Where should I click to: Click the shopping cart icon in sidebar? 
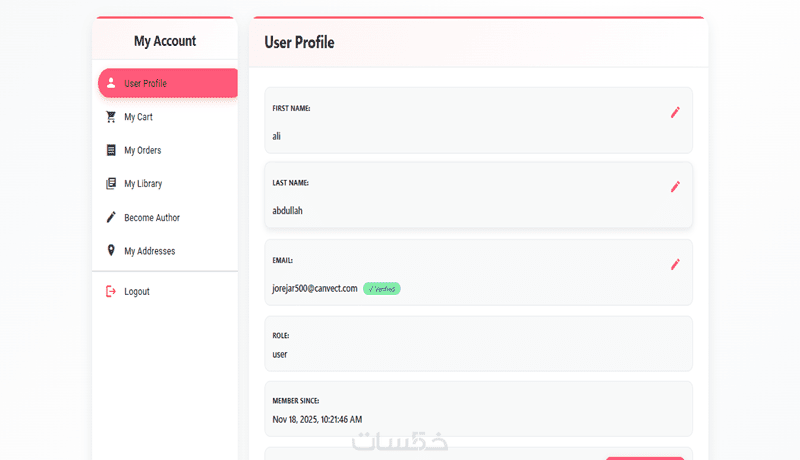111,117
